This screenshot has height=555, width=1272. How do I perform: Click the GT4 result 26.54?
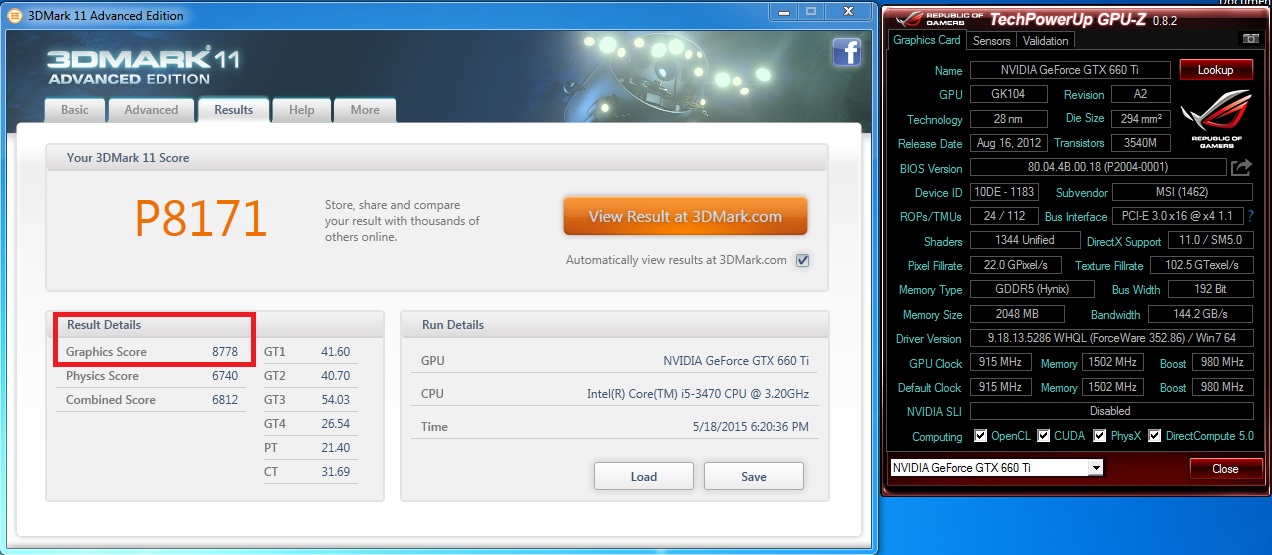(335, 424)
